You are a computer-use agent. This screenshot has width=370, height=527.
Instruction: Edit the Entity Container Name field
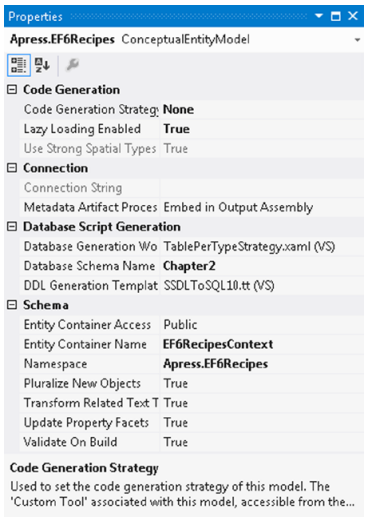point(262,344)
